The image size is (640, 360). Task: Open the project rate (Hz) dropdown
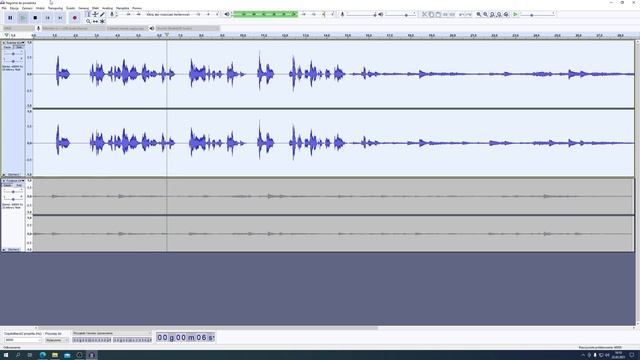pyautogui.click(x=23, y=340)
